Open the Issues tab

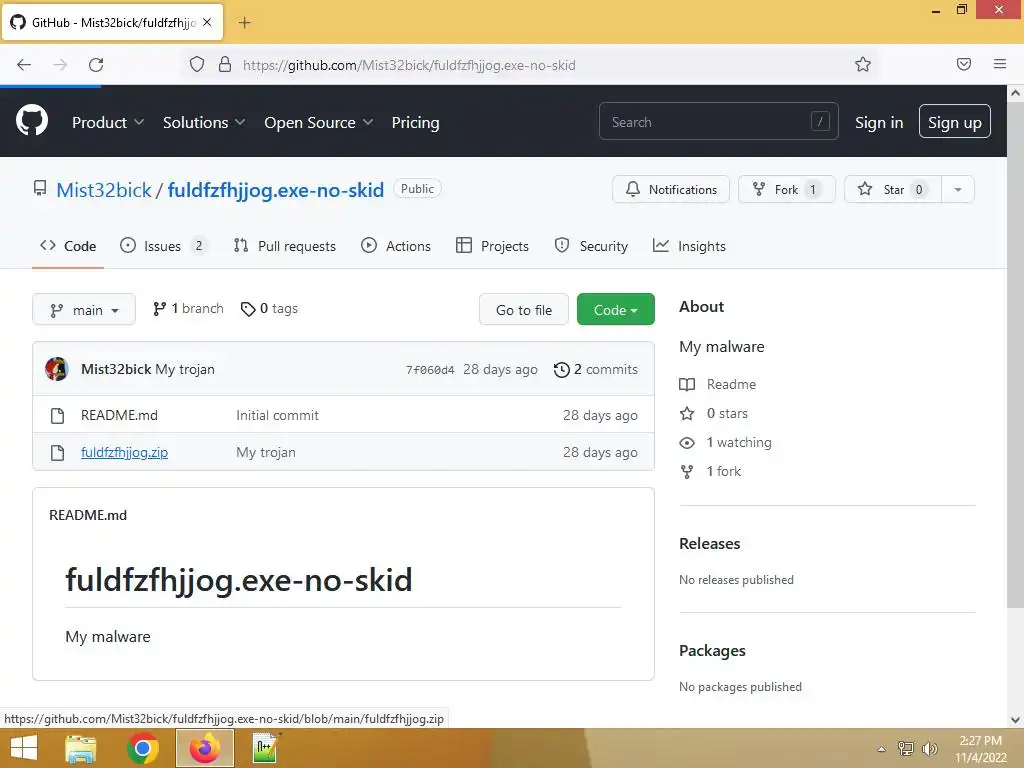click(x=163, y=246)
